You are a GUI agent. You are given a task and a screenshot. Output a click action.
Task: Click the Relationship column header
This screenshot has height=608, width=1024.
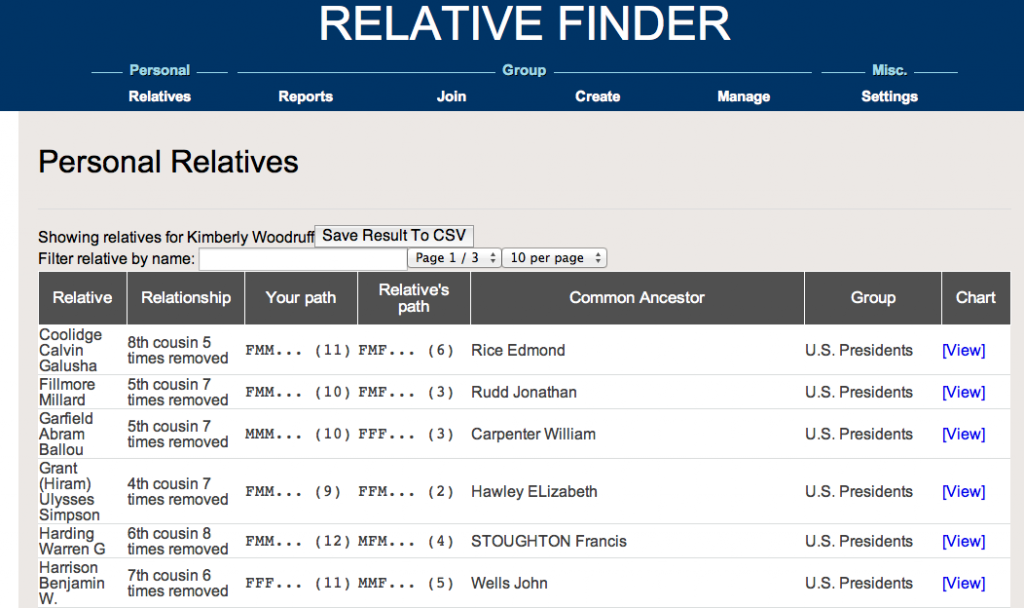click(x=186, y=298)
